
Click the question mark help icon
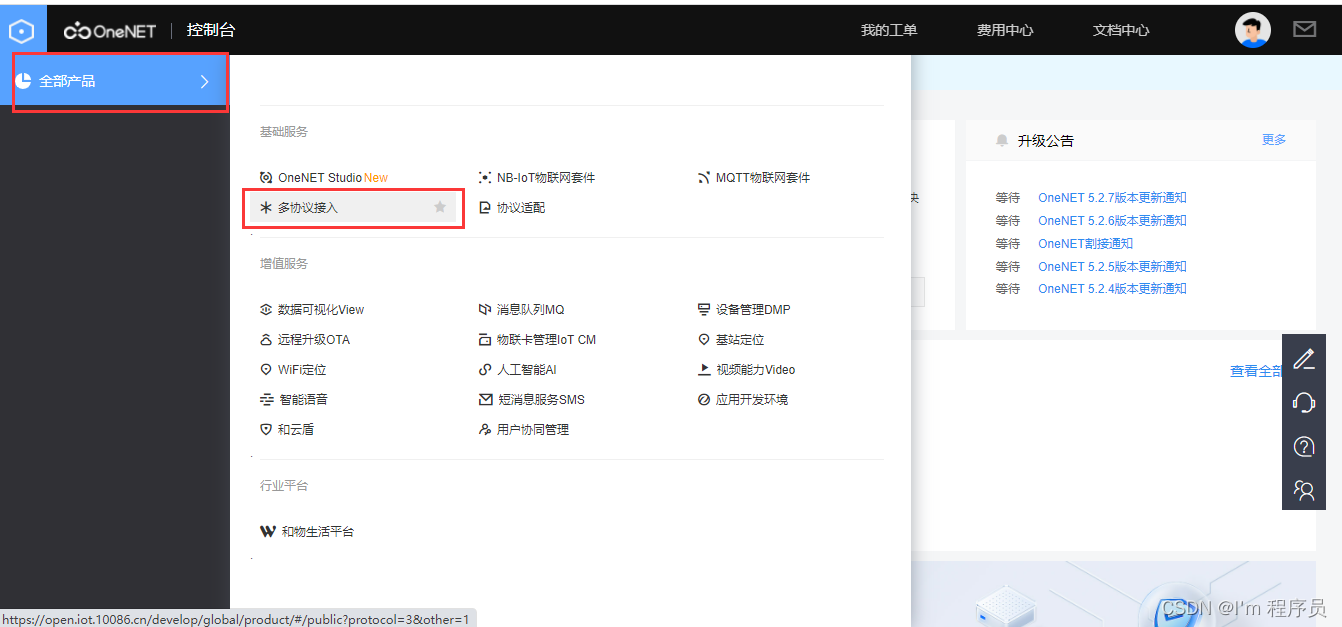point(1304,446)
